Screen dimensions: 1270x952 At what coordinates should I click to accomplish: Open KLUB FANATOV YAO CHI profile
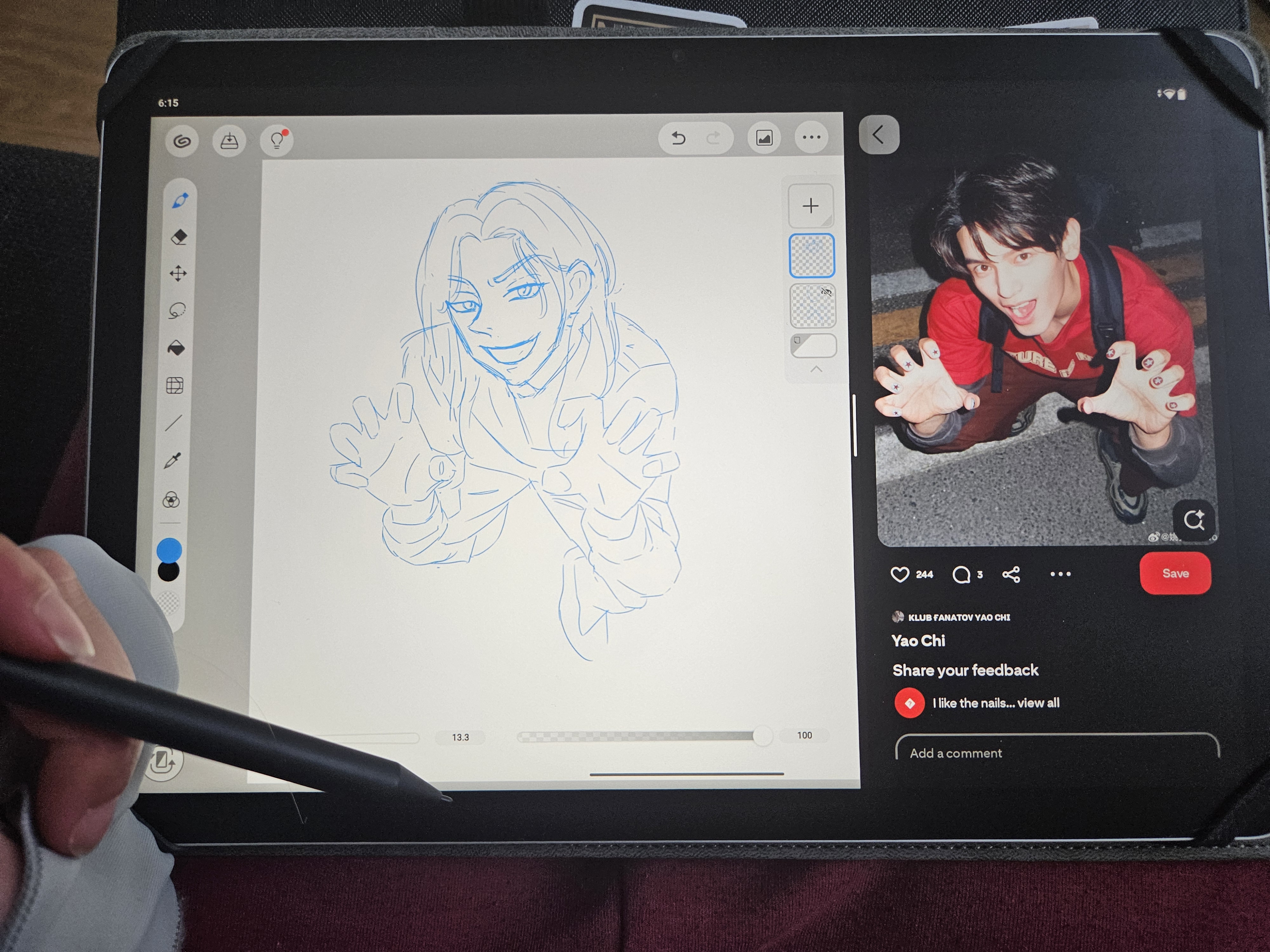click(951, 617)
